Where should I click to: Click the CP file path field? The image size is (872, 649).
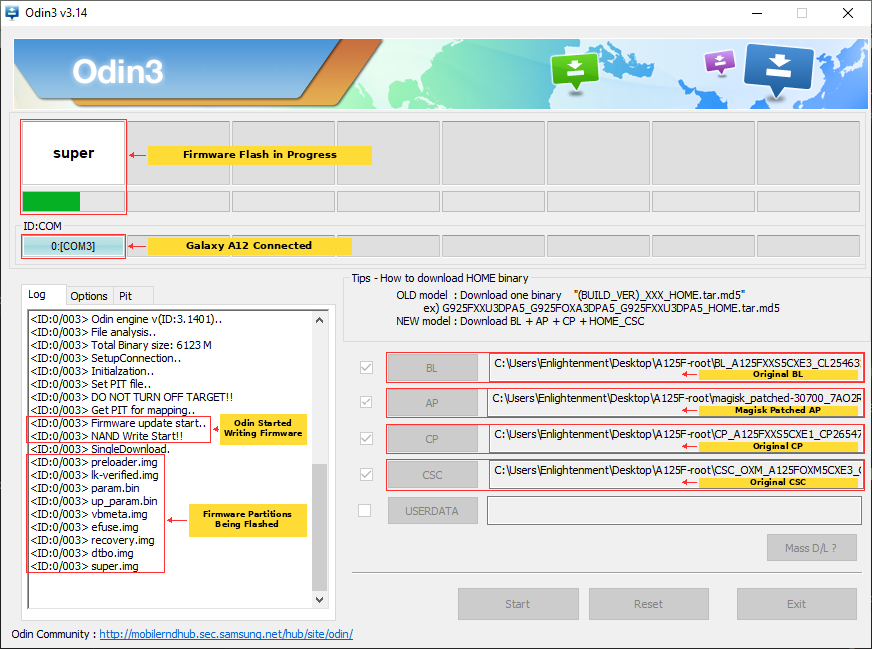pos(676,439)
